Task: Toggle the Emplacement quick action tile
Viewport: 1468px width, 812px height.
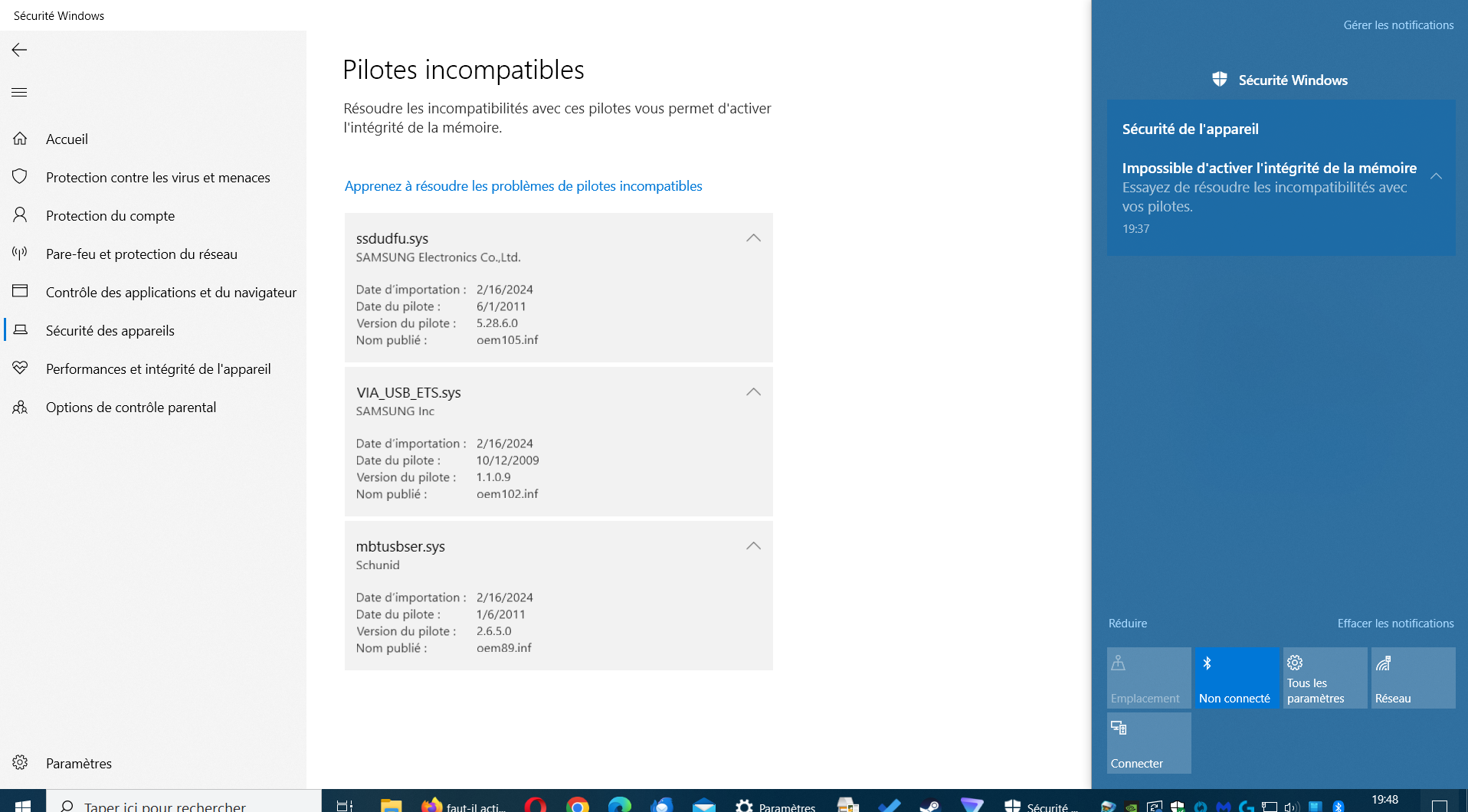Action: click(x=1149, y=678)
